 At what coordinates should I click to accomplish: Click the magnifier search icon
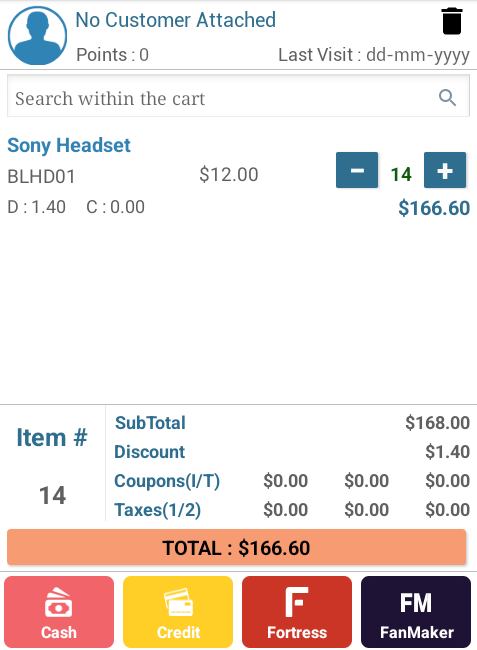click(448, 98)
